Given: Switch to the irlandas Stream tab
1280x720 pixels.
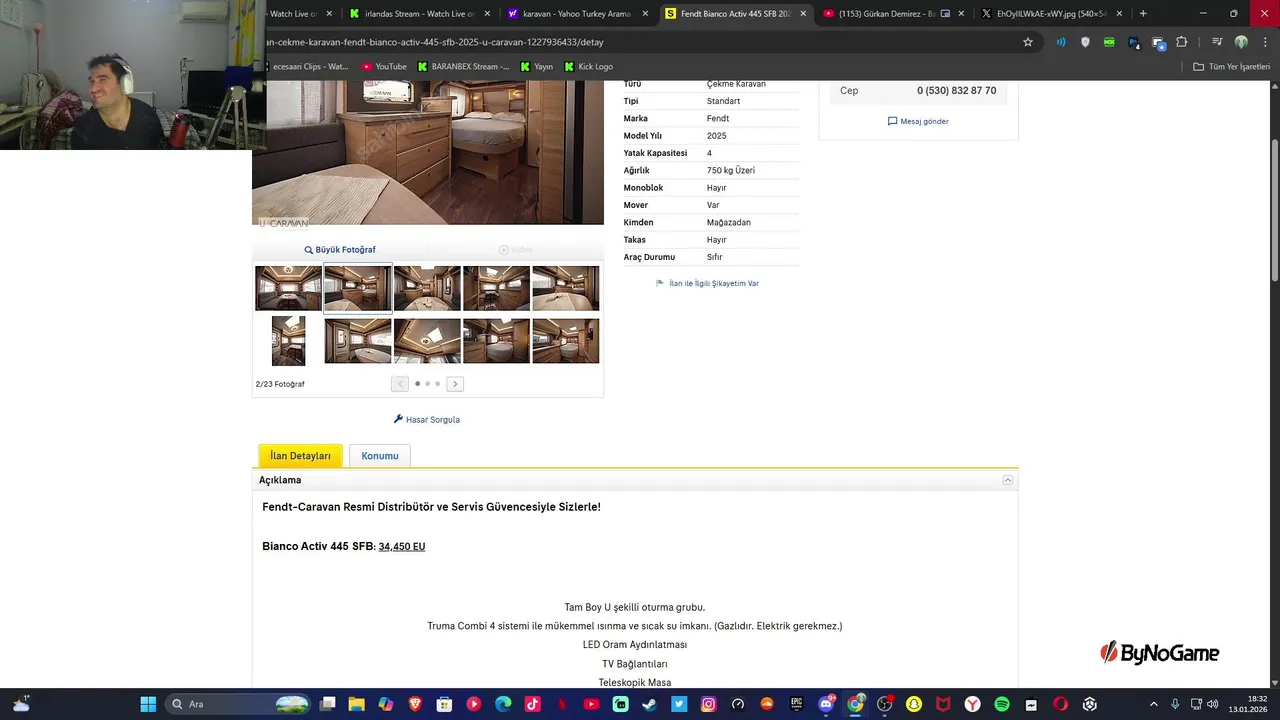Looking at the screenshot, I should click(420, 14).
